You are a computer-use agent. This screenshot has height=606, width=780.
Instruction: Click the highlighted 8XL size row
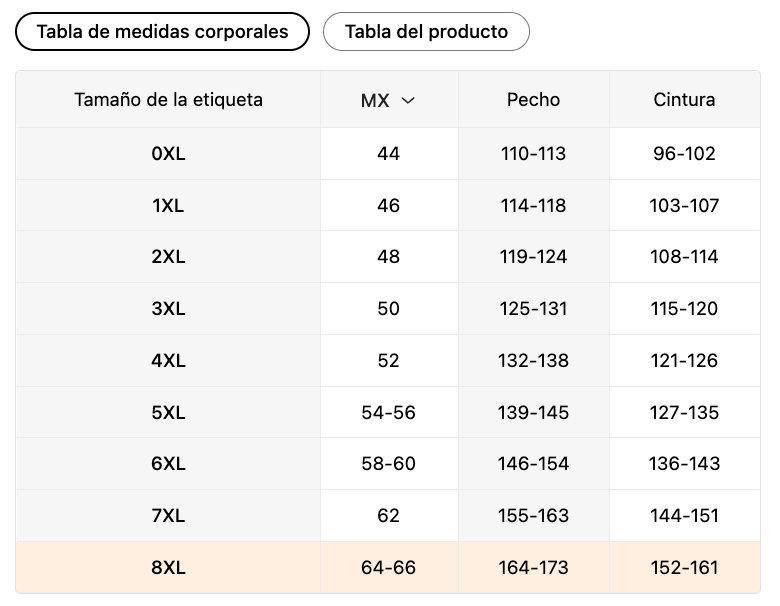[388, 567]
